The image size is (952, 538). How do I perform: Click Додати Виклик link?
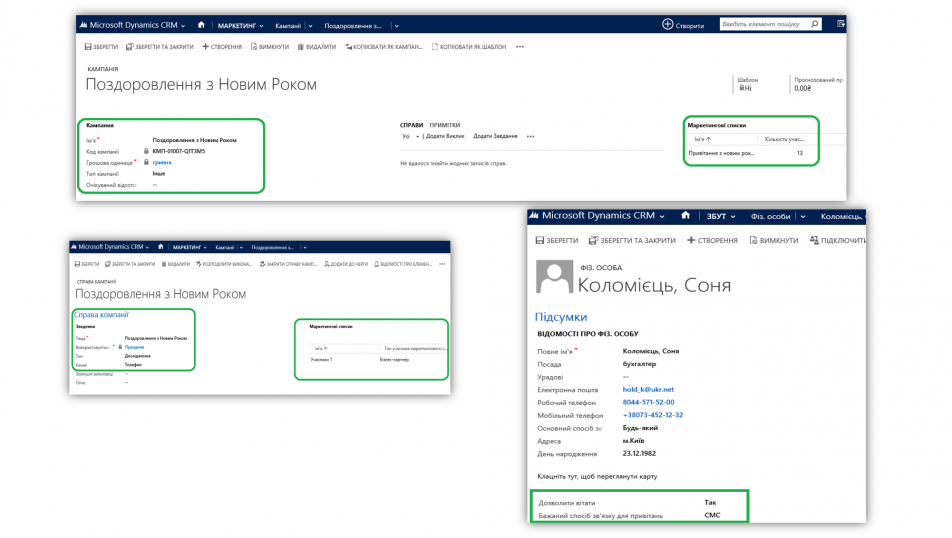(445, 137)
